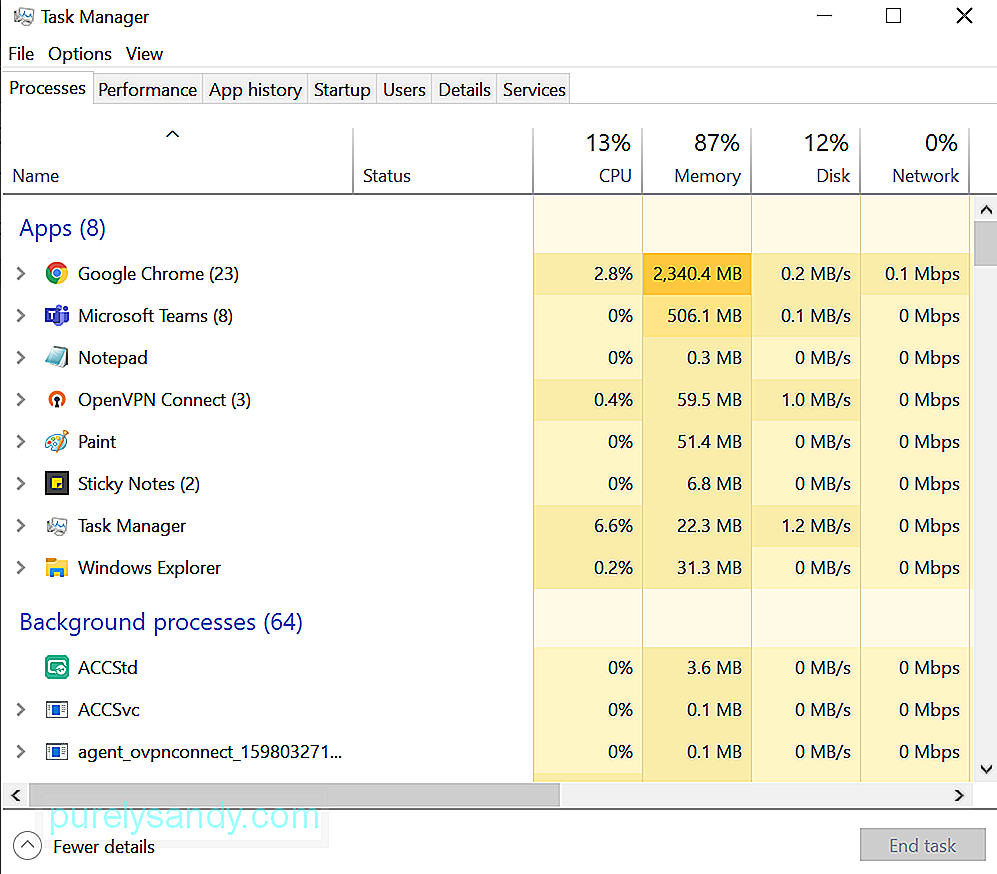Click the Task Manager row icon
997x874 pixels.
click(x=57, y=526)
